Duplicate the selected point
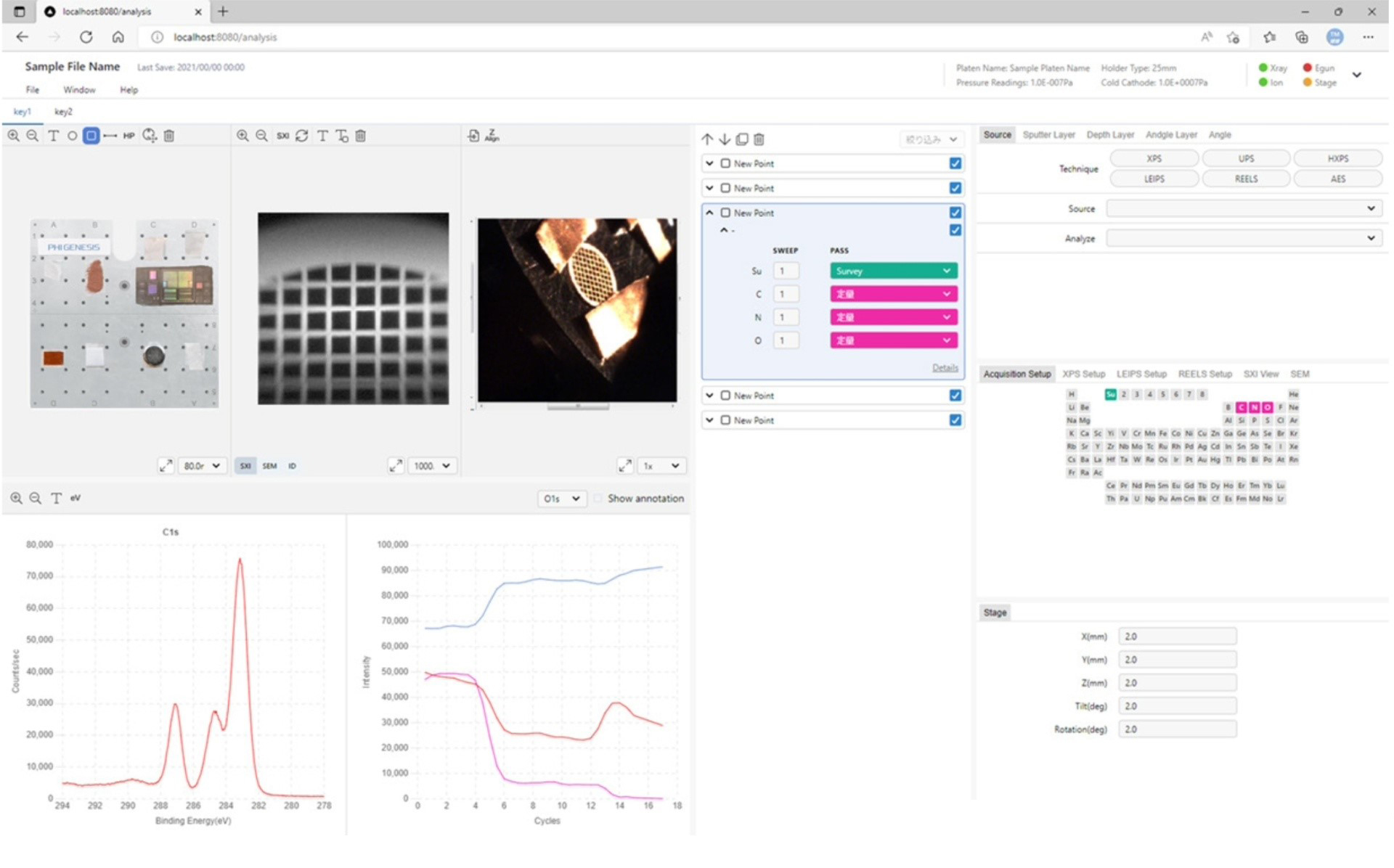The image size is (1394, 868). coord(742,139)
